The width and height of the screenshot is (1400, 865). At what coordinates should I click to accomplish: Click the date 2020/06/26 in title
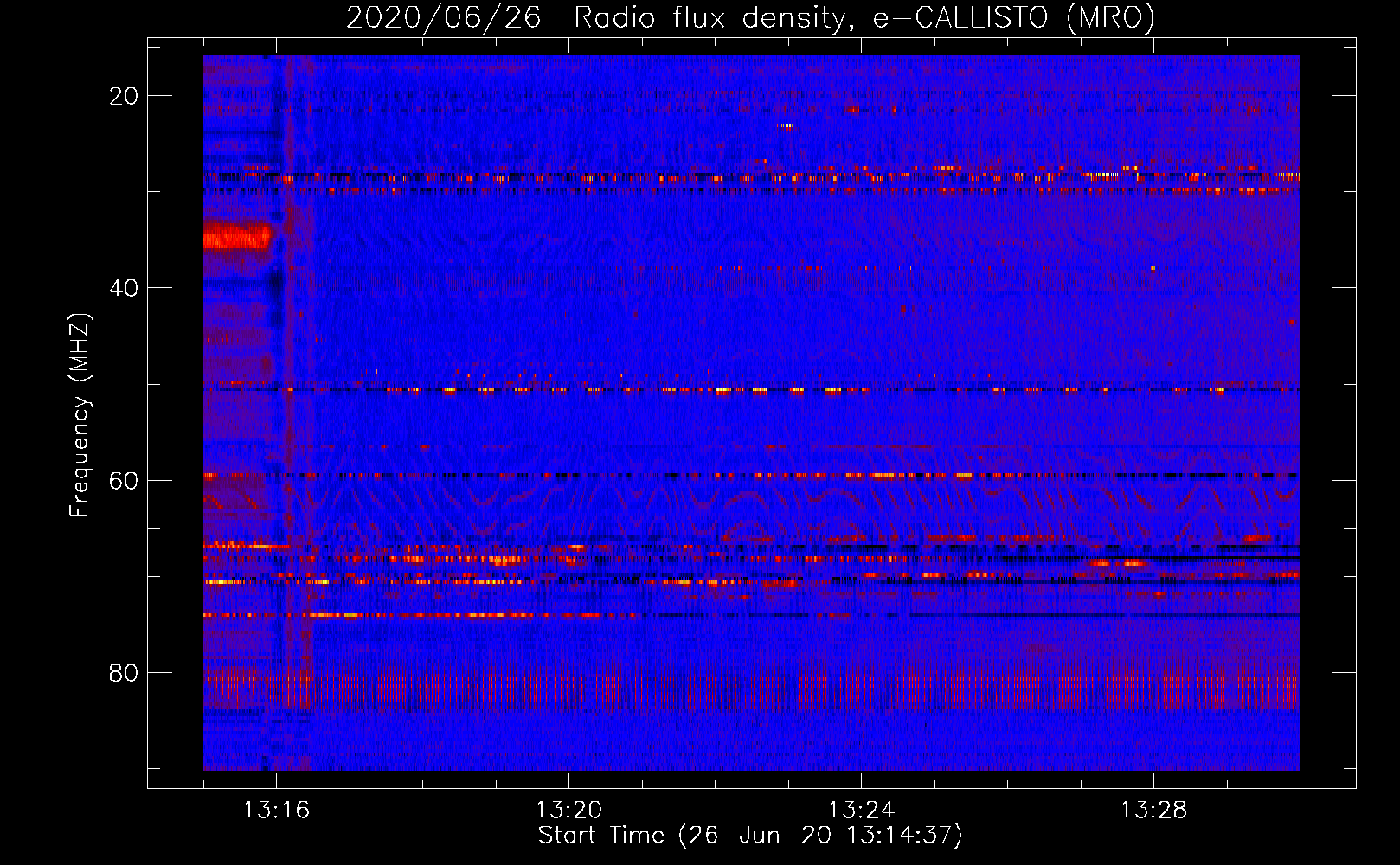[x=444, y=17]
